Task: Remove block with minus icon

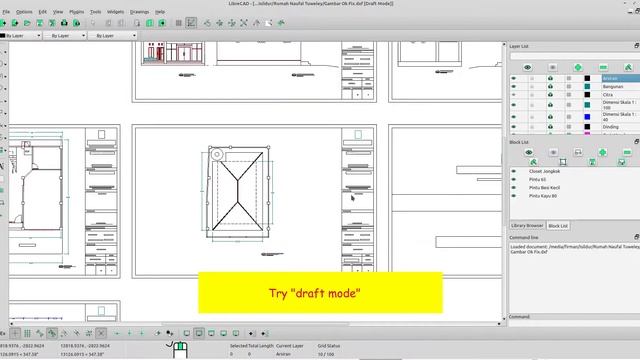Action: point(627,152)
